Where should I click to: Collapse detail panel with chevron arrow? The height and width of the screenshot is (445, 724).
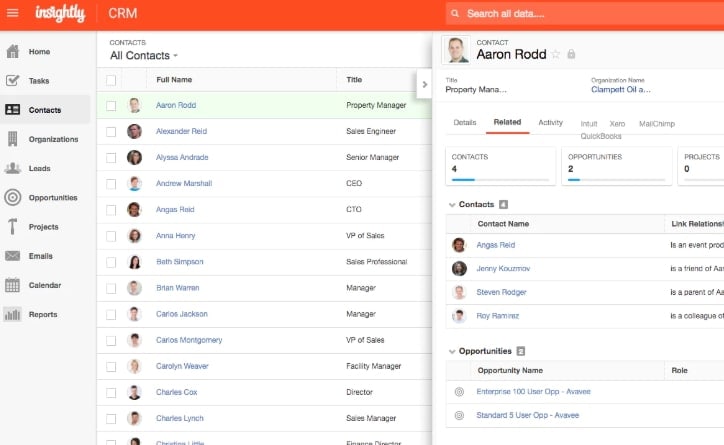pos(424,84)
